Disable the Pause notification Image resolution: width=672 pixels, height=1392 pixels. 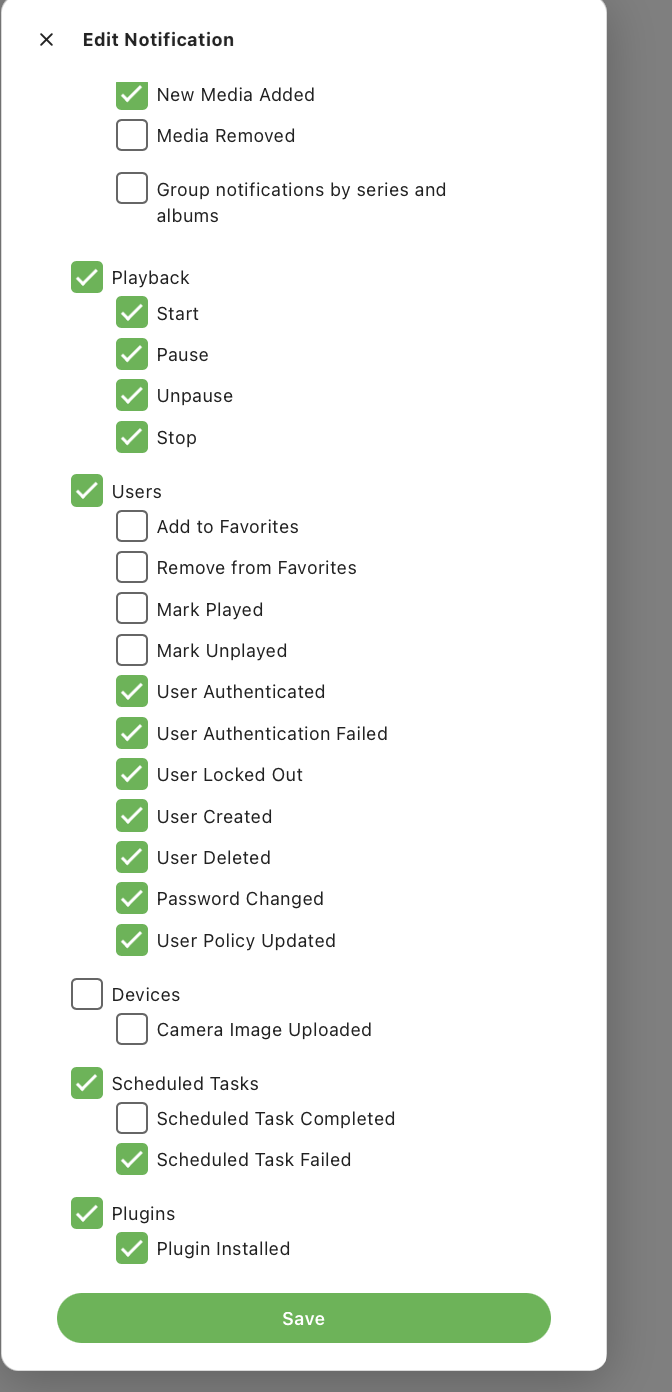point(132,354)
